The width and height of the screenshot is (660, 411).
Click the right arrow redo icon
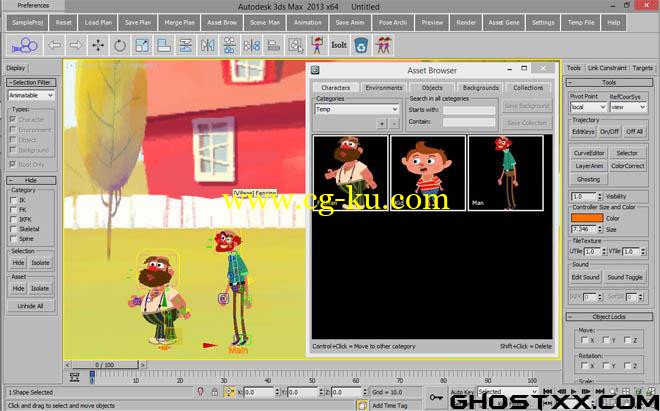click(x=76, y=45)
